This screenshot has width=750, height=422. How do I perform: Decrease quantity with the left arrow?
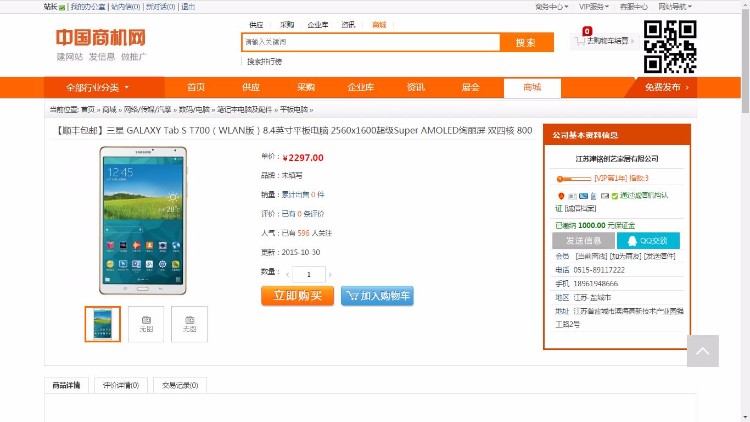(287, 275)
